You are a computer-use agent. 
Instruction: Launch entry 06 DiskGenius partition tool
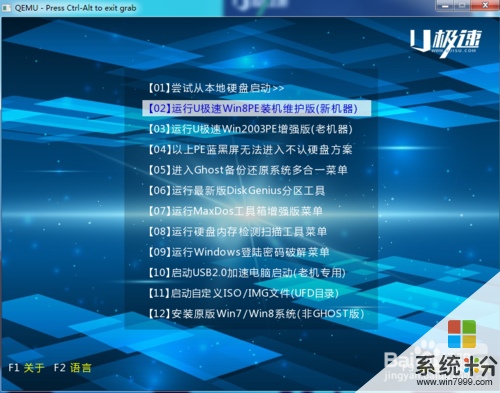(236, 191)
